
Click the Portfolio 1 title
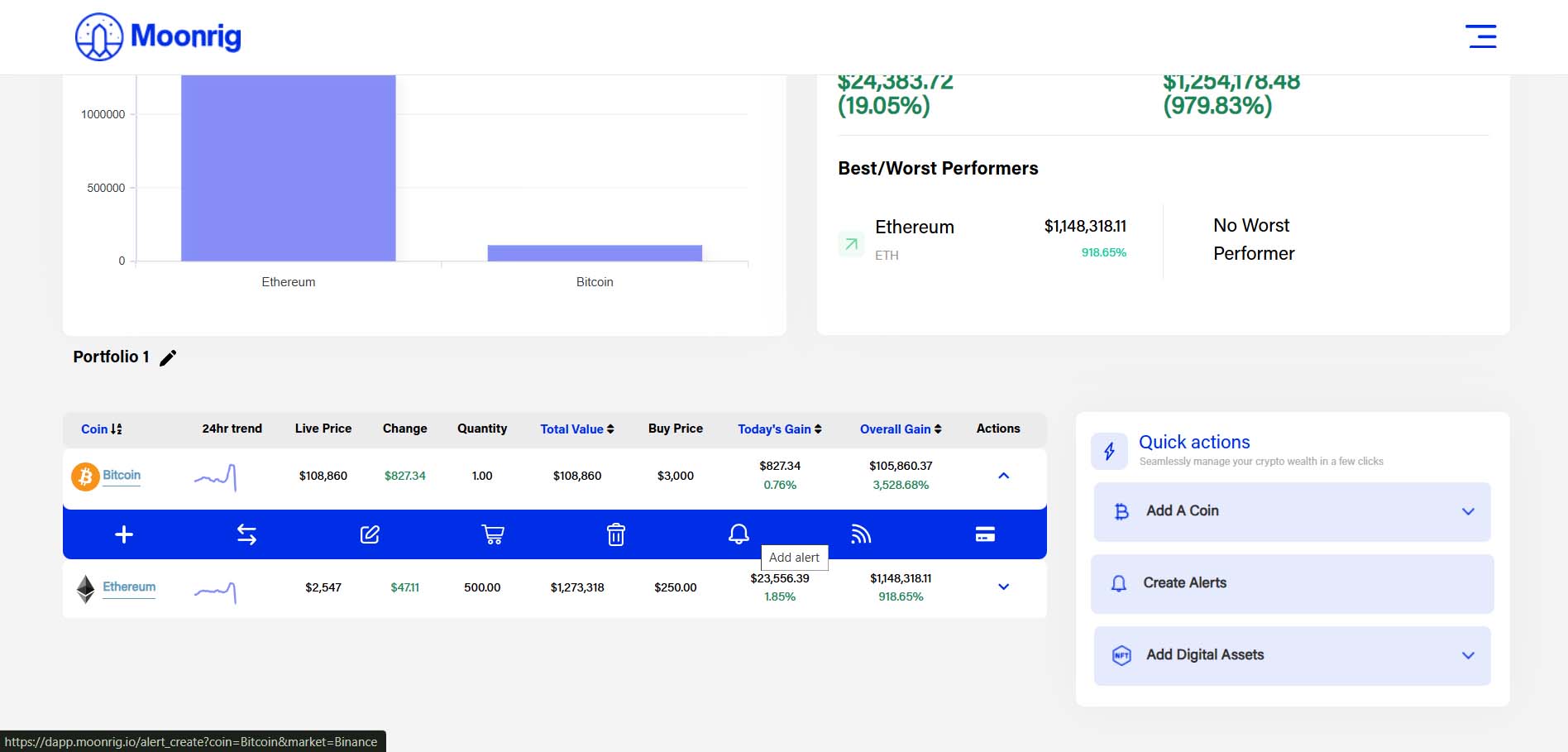[111, 357]
